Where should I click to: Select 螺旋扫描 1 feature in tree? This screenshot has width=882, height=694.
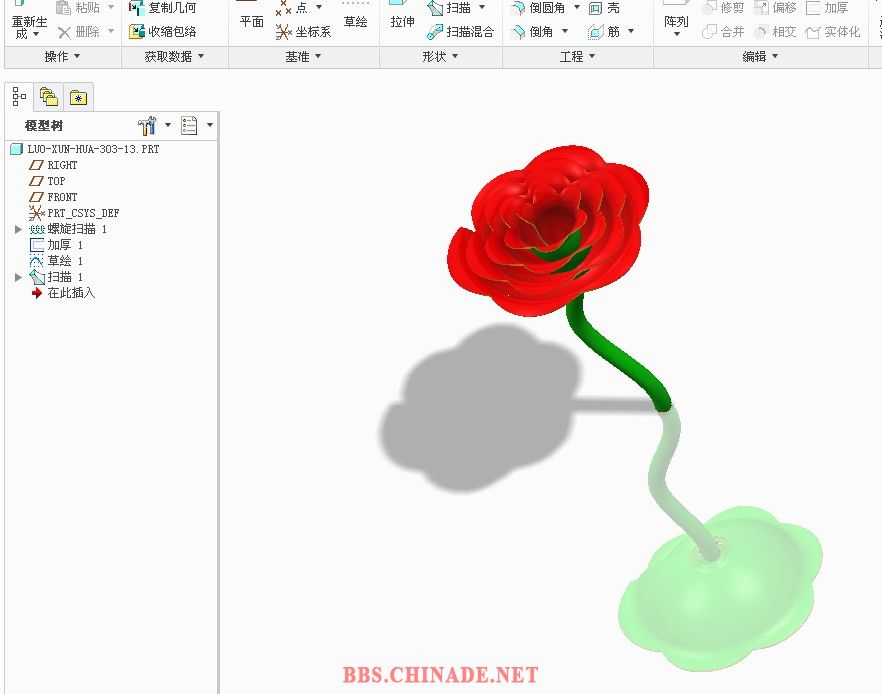(x=68, y=229)
